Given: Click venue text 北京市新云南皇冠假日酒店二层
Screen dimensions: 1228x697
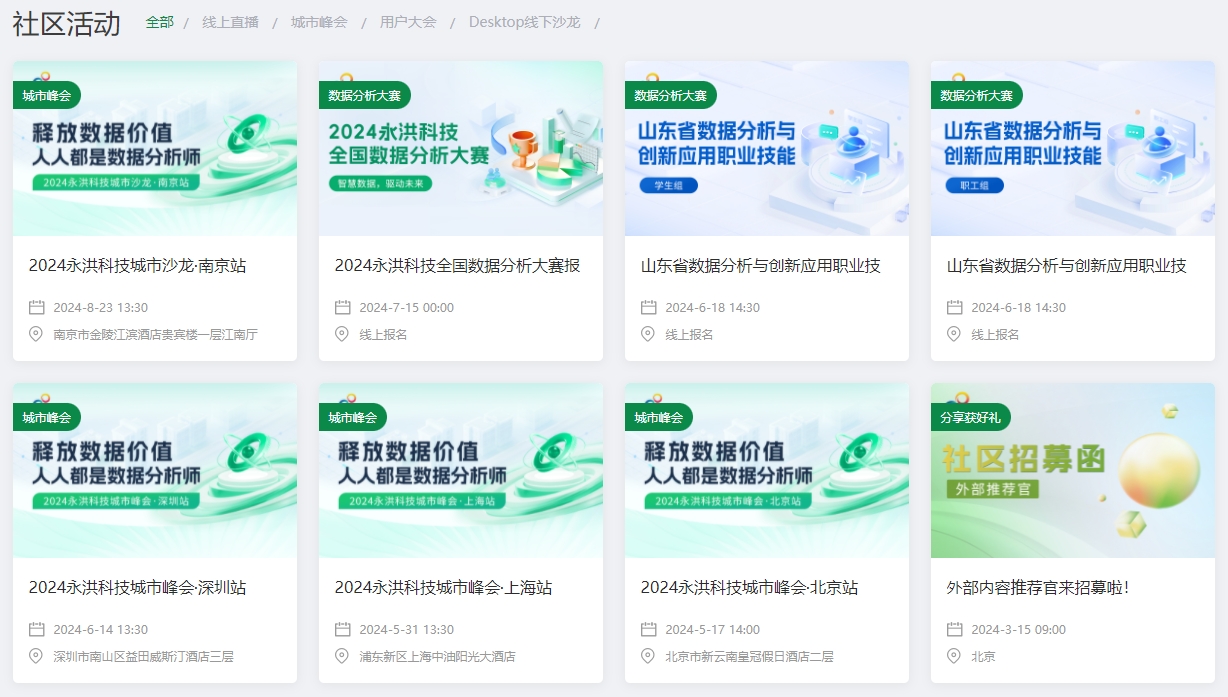Looking at the screenshot, I should click(750, 657).
